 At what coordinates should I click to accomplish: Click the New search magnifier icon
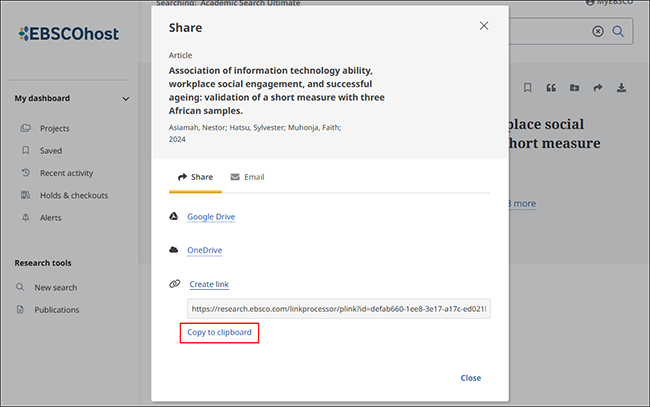(20, 287)
